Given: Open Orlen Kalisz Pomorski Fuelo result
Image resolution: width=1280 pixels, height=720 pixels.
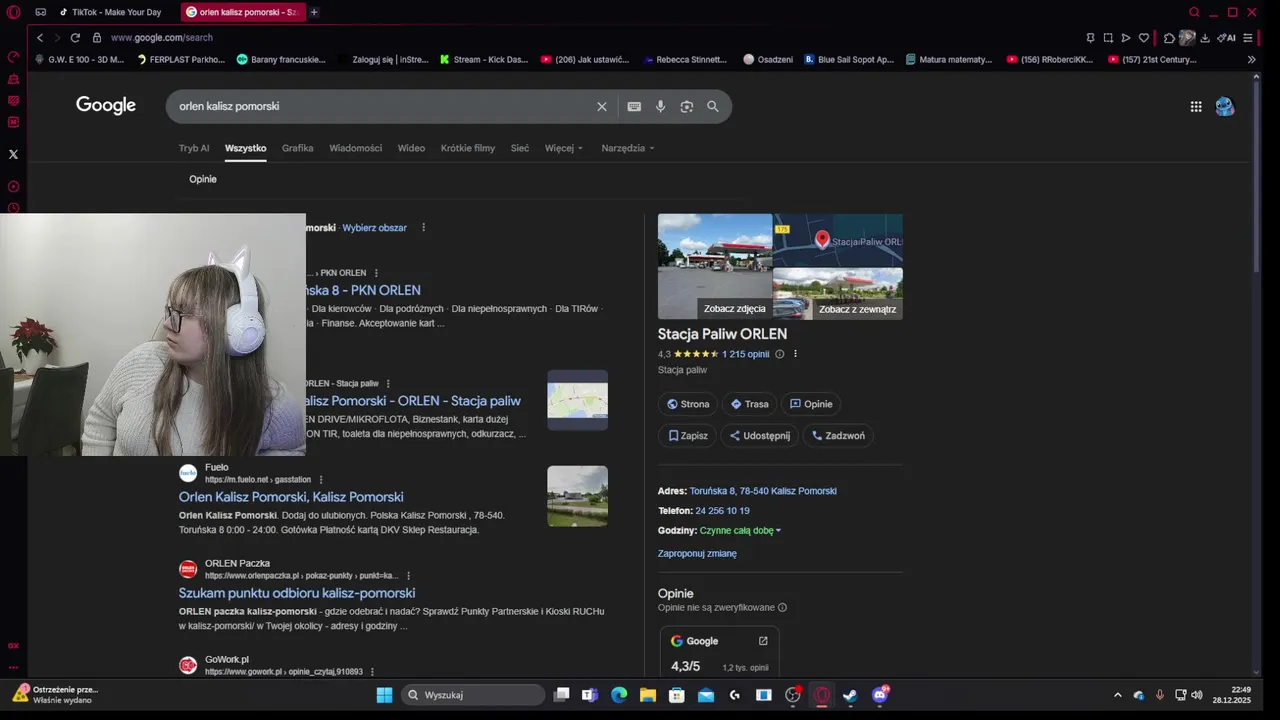Looking at the screenshot, I should click(291, 497).
